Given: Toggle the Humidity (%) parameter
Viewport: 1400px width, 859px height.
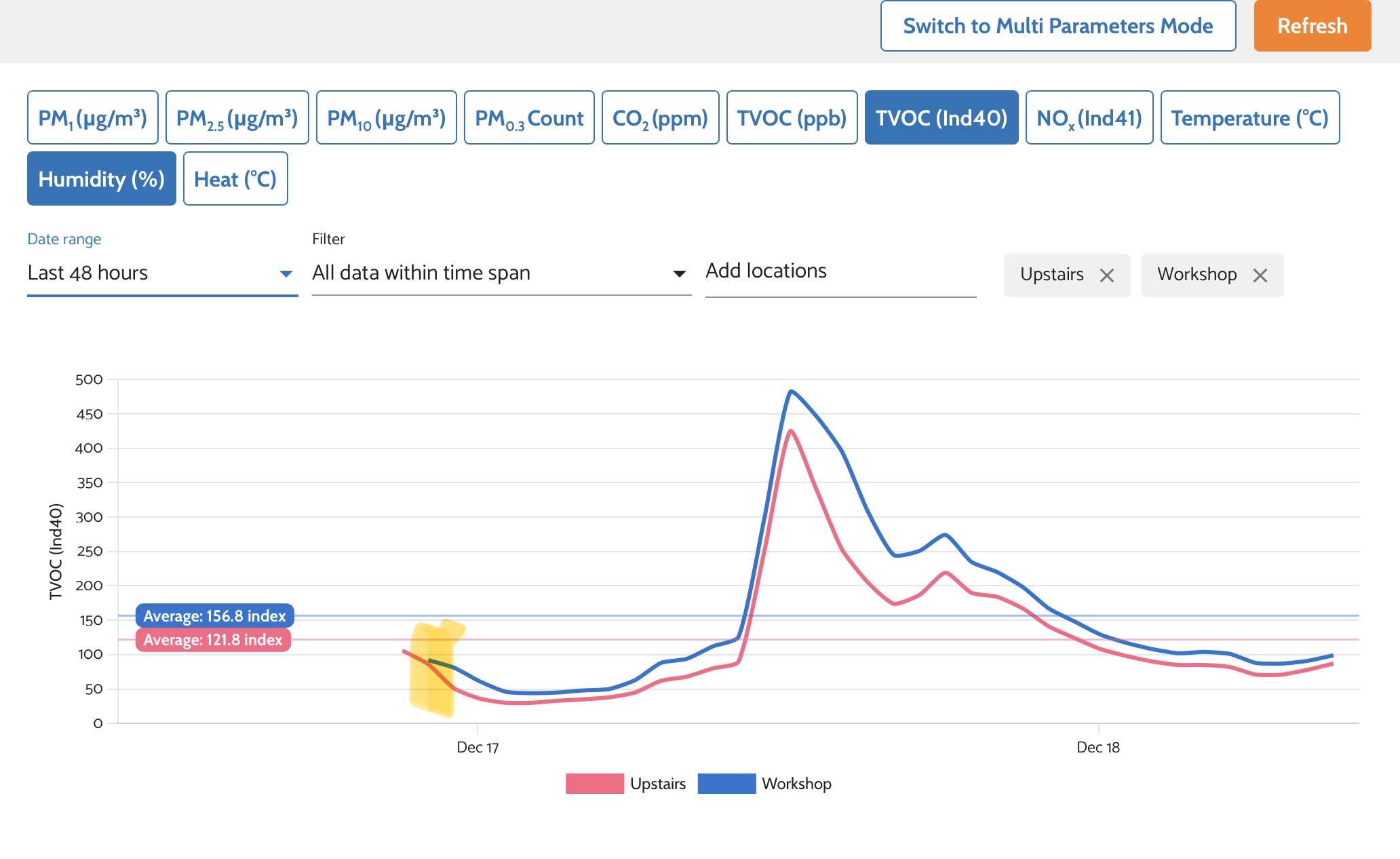Looking at the screenshot, I should coord(102,179).
